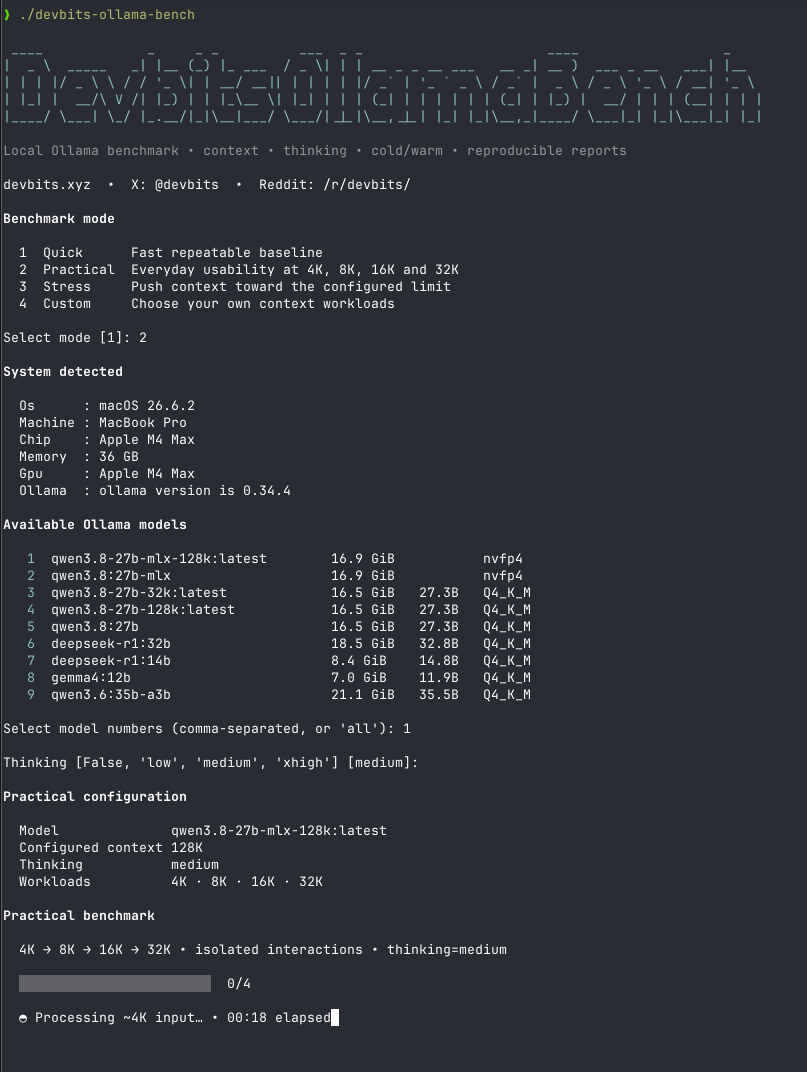
Task: Select the Custom mode row
Action: click(207, 304)
